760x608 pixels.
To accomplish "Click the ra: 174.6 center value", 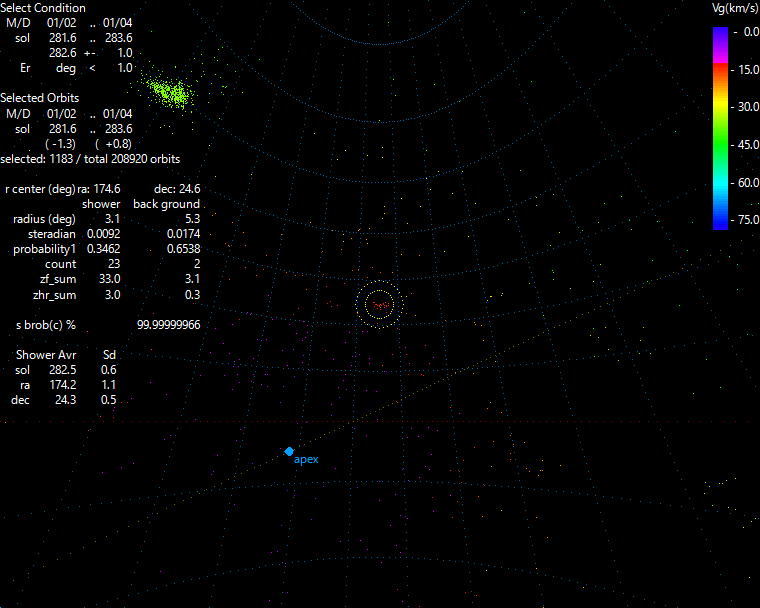I will point(99,189).
